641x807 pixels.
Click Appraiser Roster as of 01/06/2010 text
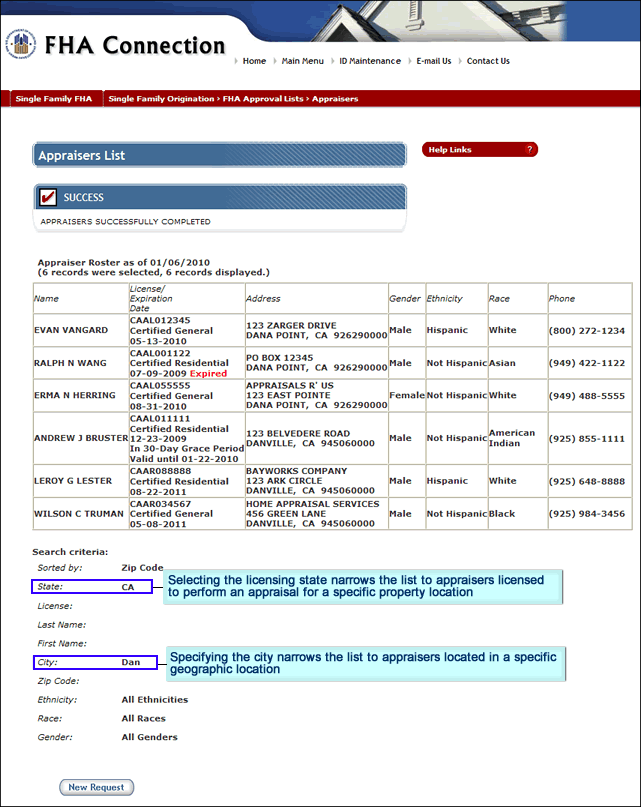tap(124, 262)
